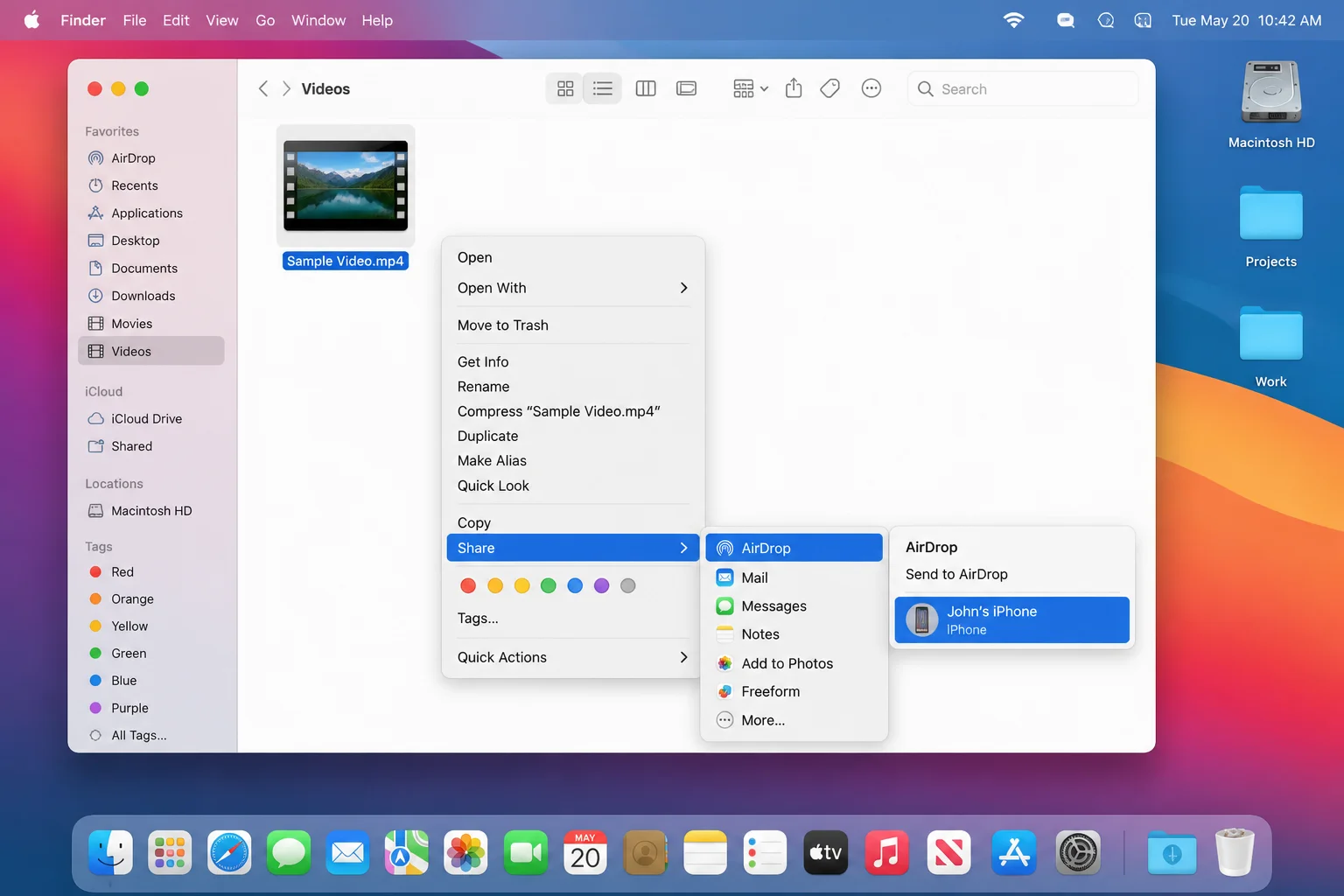Image resolution: width=1344 pixels, height=896 pixels.
Task: Apply the gray tag color dot
Action: click(627, 586)
